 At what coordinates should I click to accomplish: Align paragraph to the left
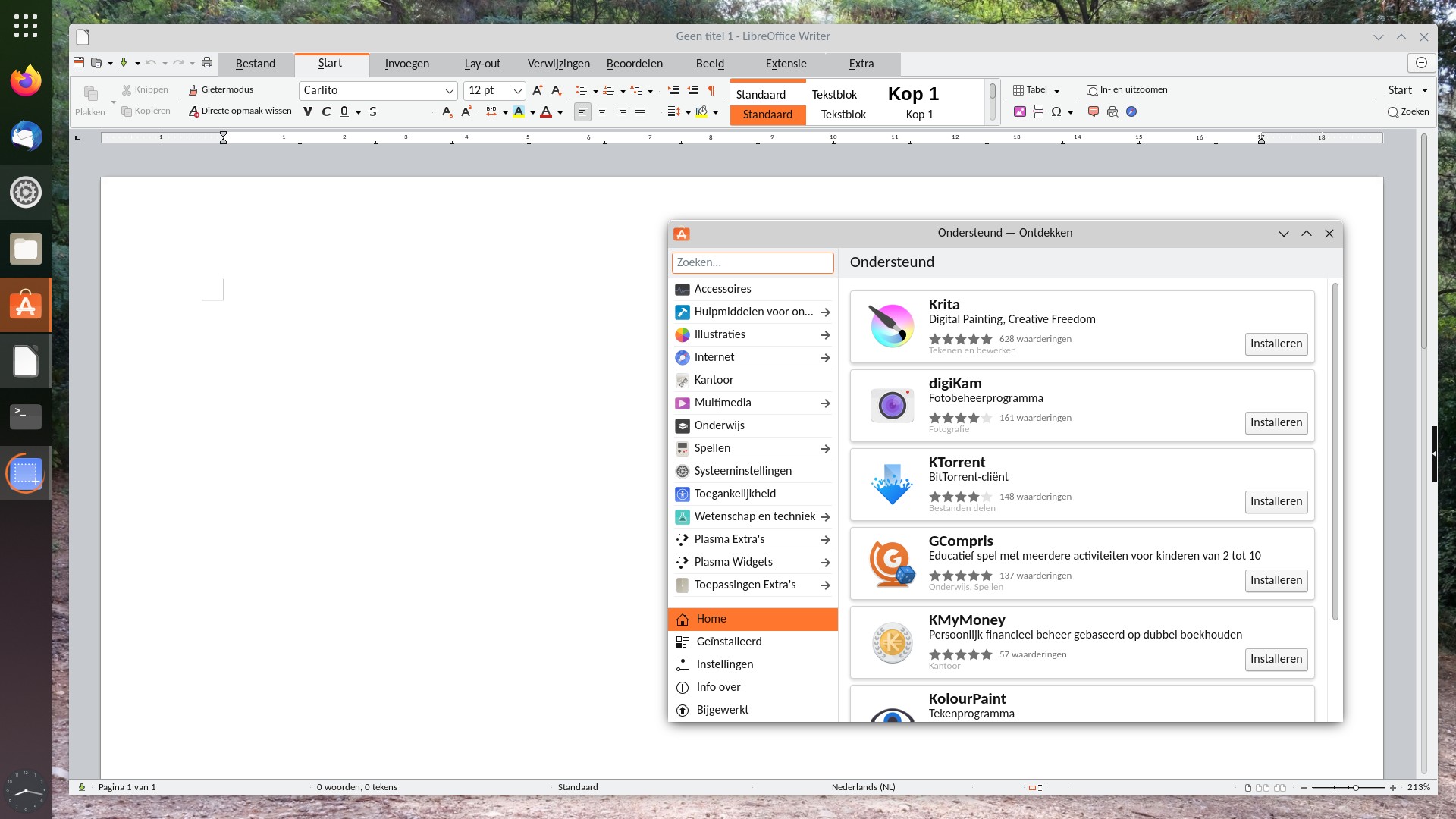click(582, 112)
